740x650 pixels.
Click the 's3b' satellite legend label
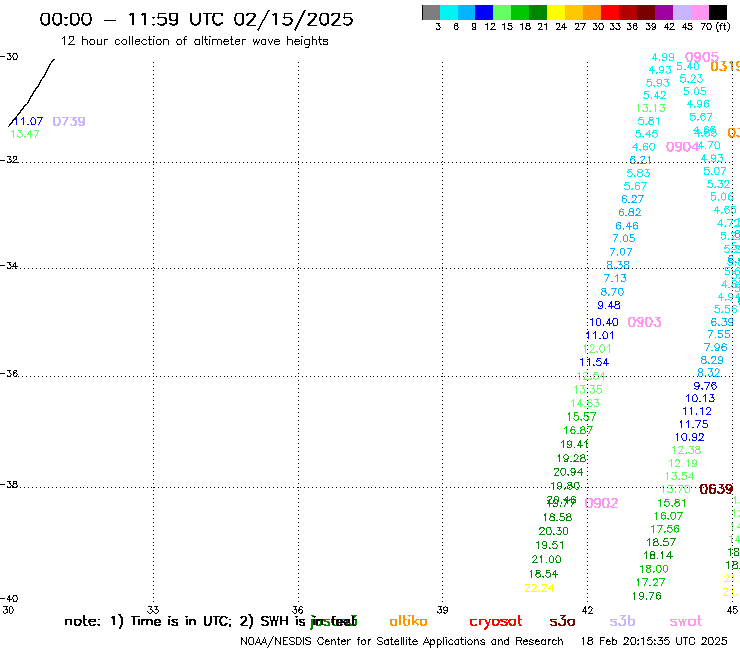tap(622, 621)
